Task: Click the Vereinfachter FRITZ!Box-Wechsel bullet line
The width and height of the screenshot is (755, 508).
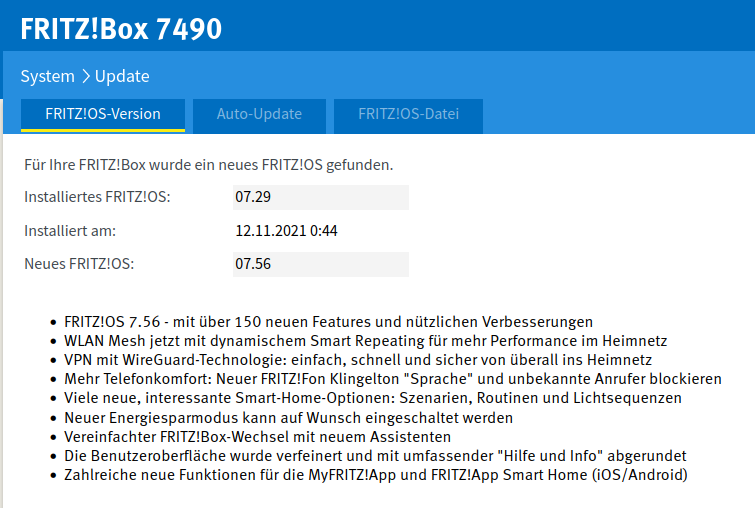Action: (x=258, y=437)
